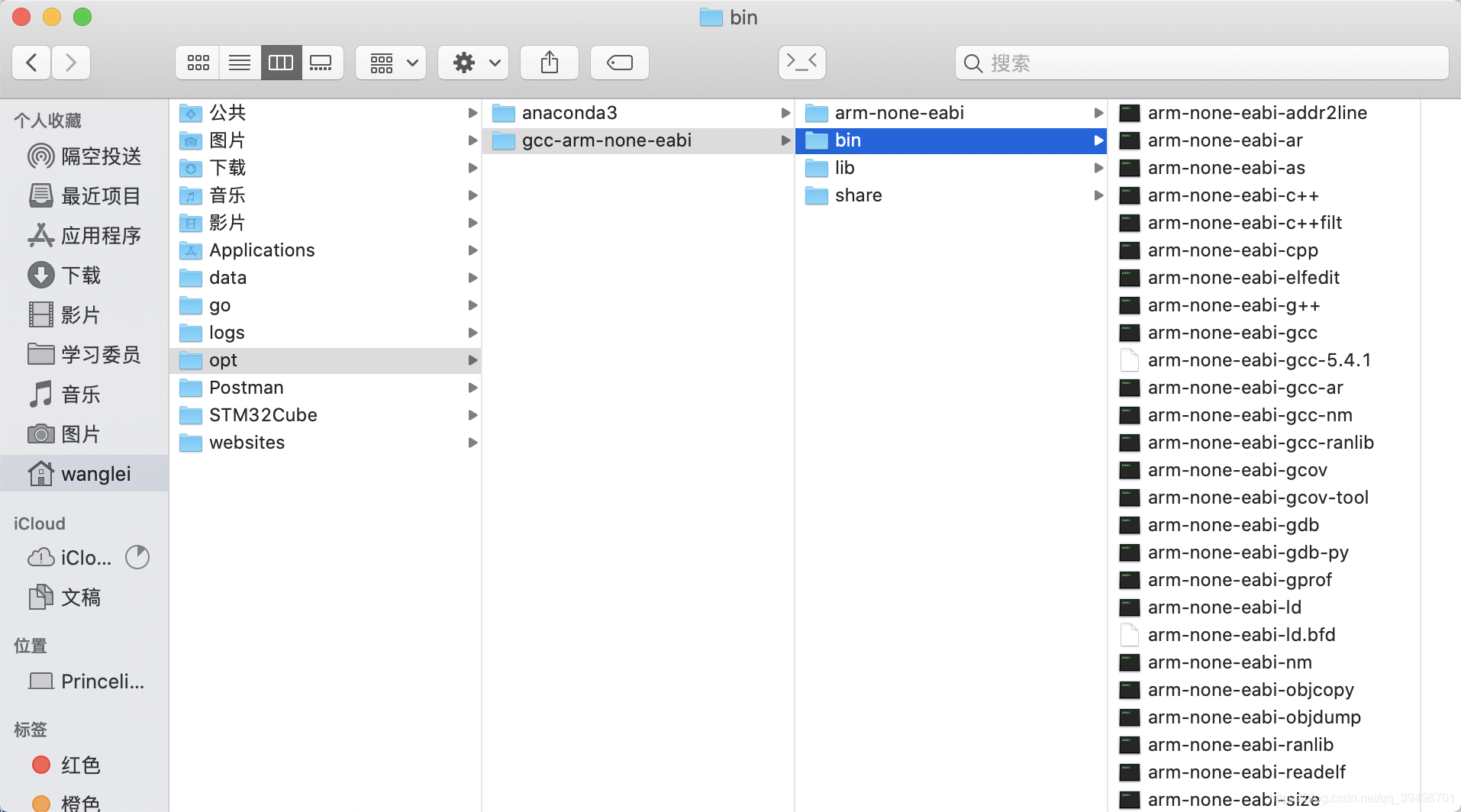Select arm-none-eabi-addr2line executable

tap(1264, 113)
